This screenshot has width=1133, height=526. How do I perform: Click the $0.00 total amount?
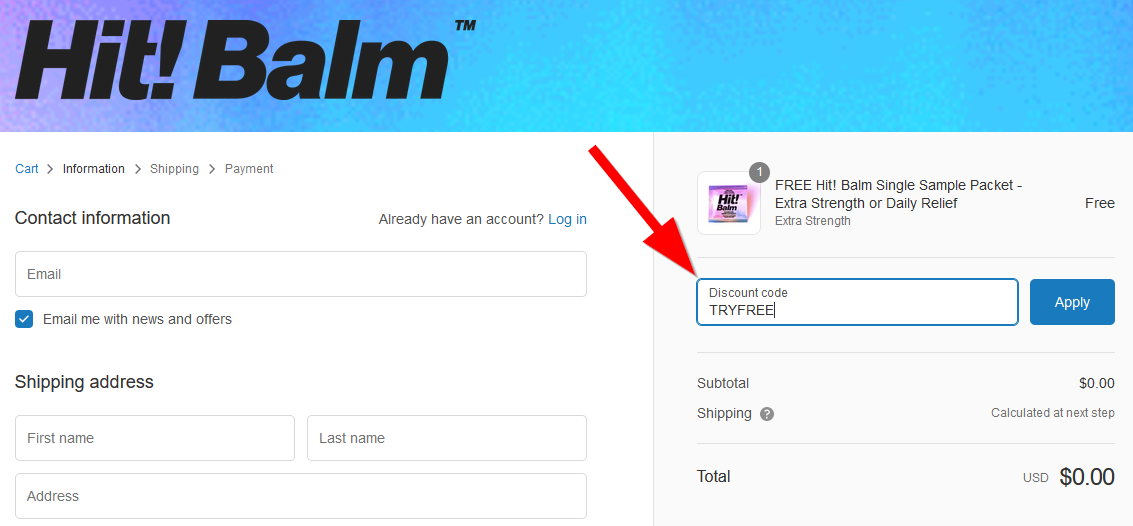(1087, 476)
